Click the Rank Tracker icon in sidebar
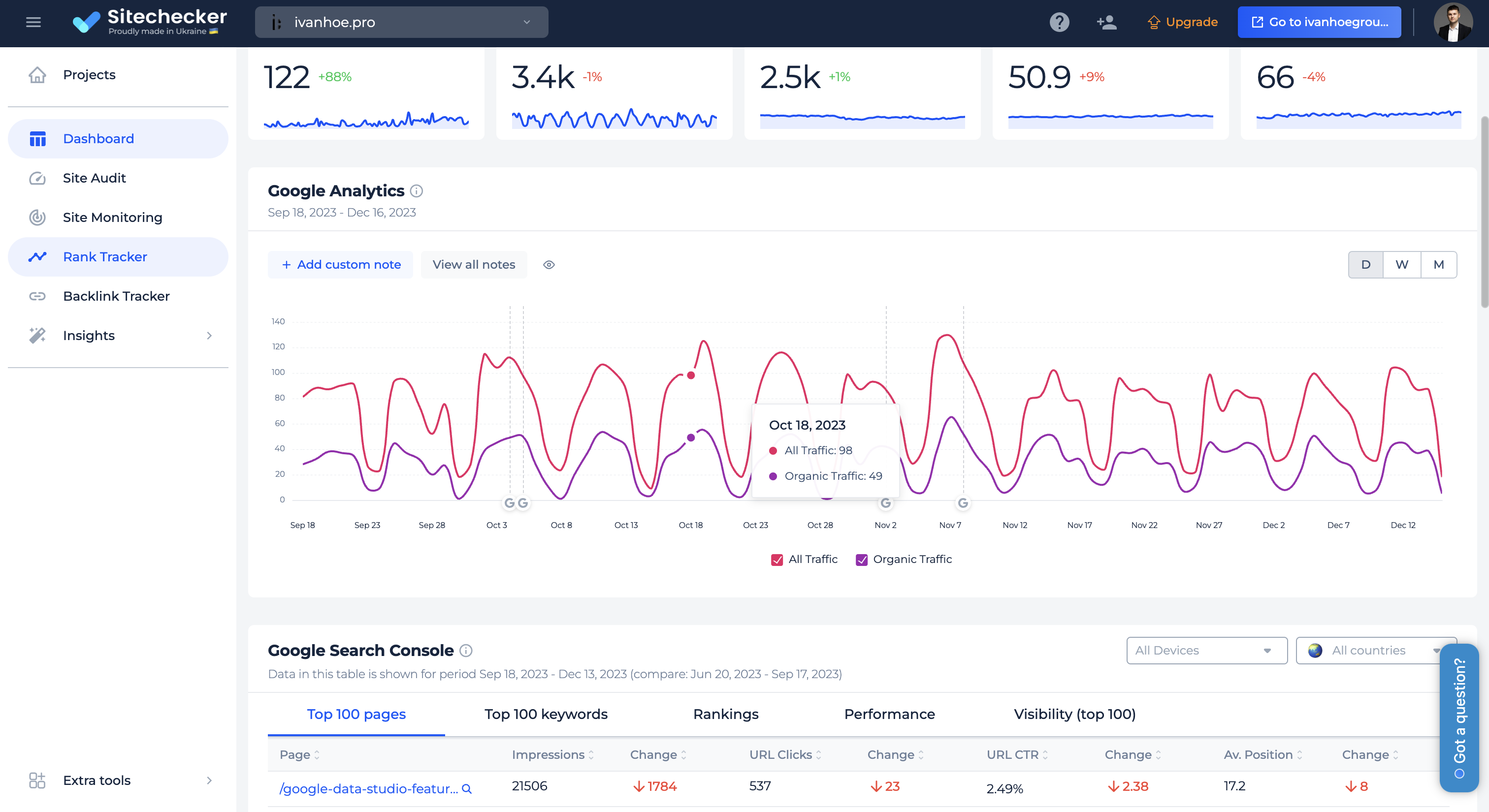Viewport: 1489px width, 812px height. (x=37, y=256)
